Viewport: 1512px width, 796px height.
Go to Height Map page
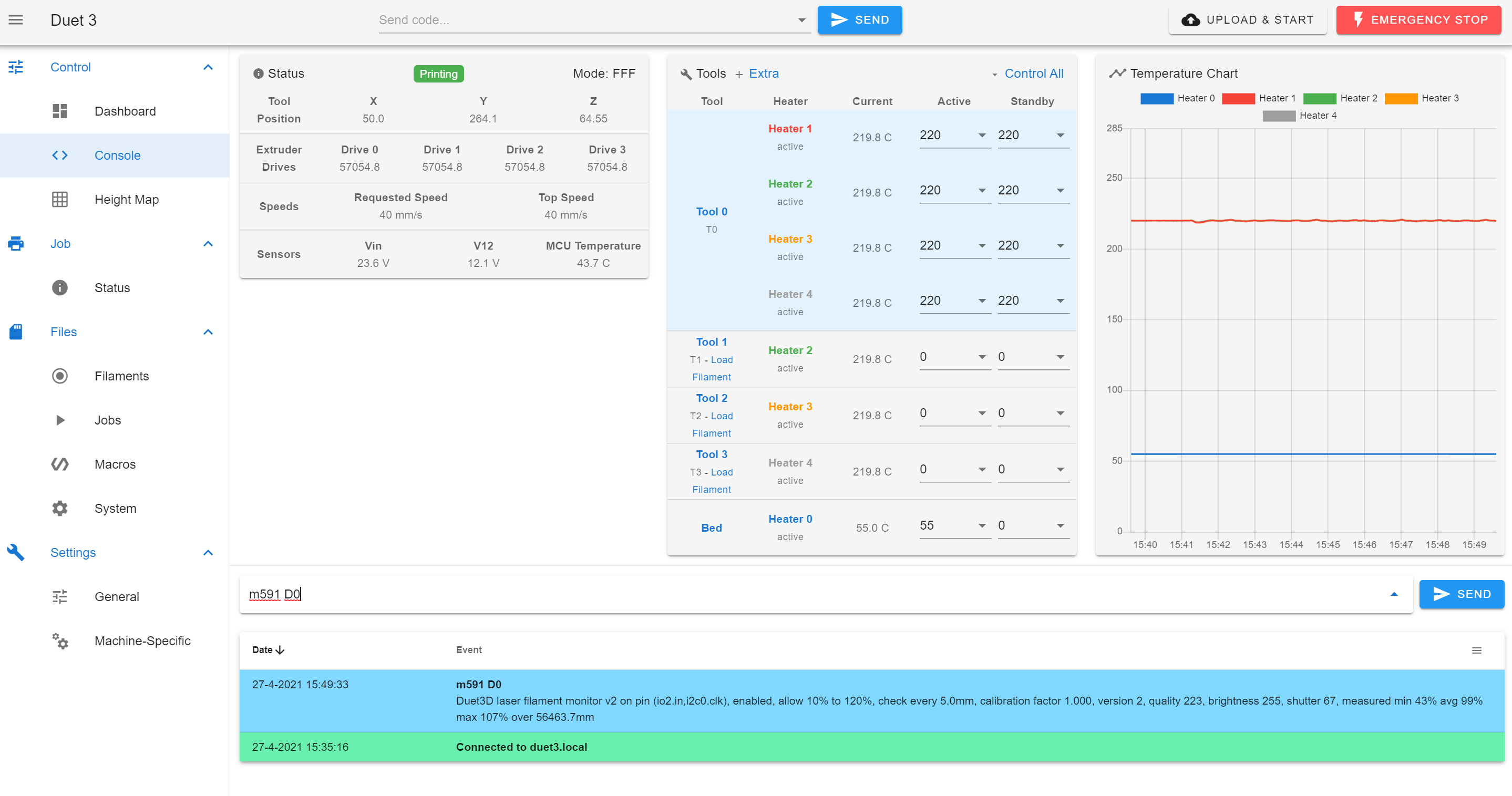click(x=115, y=199)
